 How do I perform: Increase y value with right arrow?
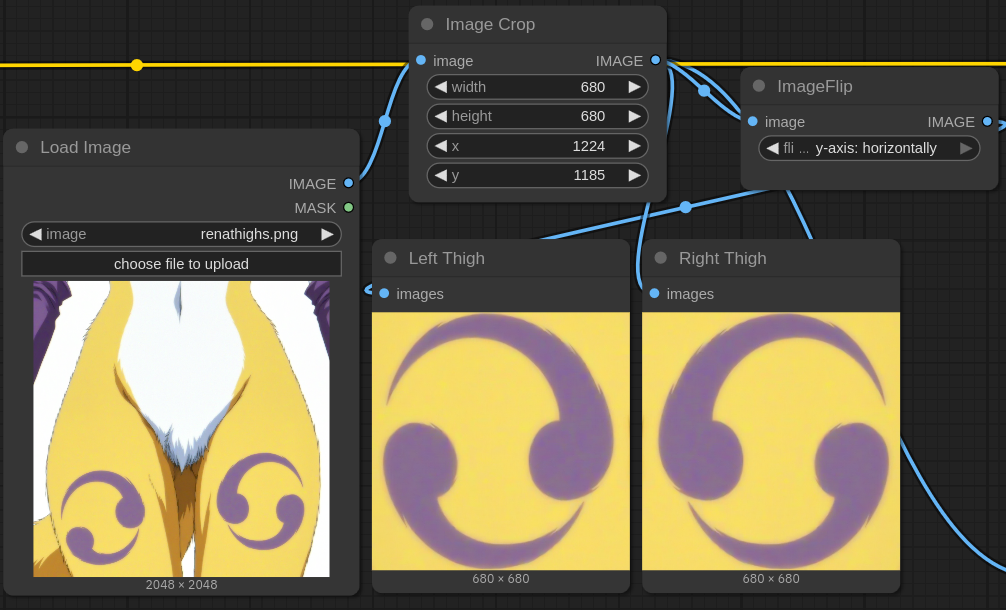coord(635,175)
